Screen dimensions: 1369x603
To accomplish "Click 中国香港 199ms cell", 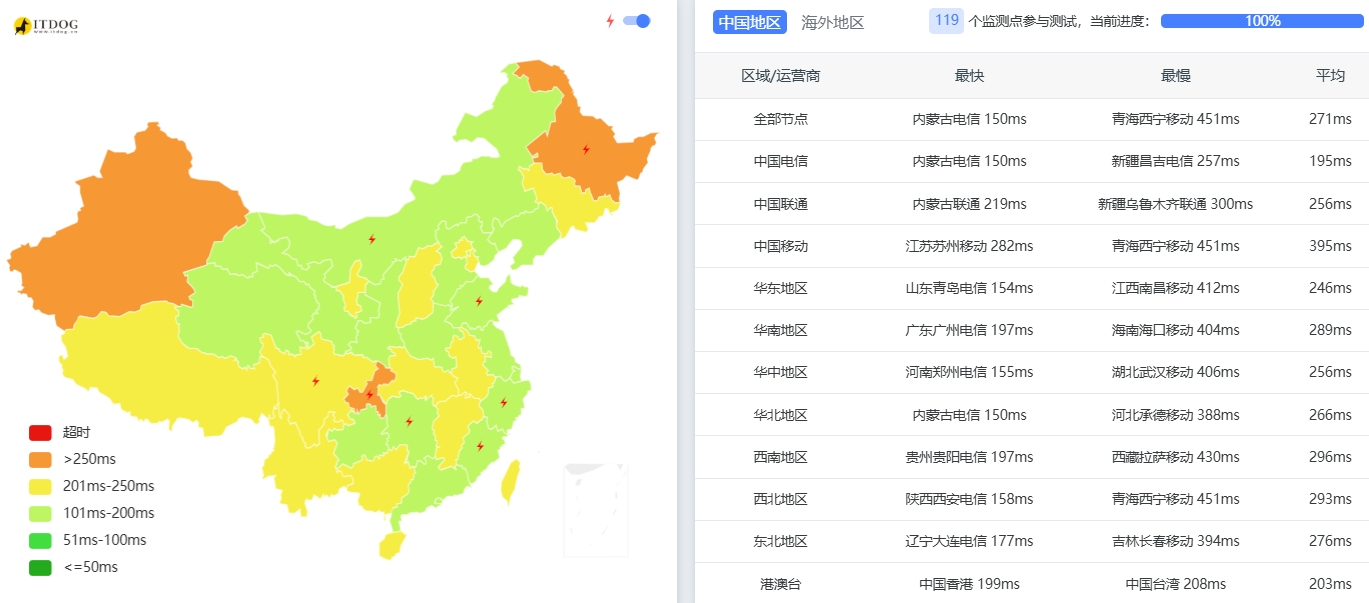I will [x=969, y=584].
